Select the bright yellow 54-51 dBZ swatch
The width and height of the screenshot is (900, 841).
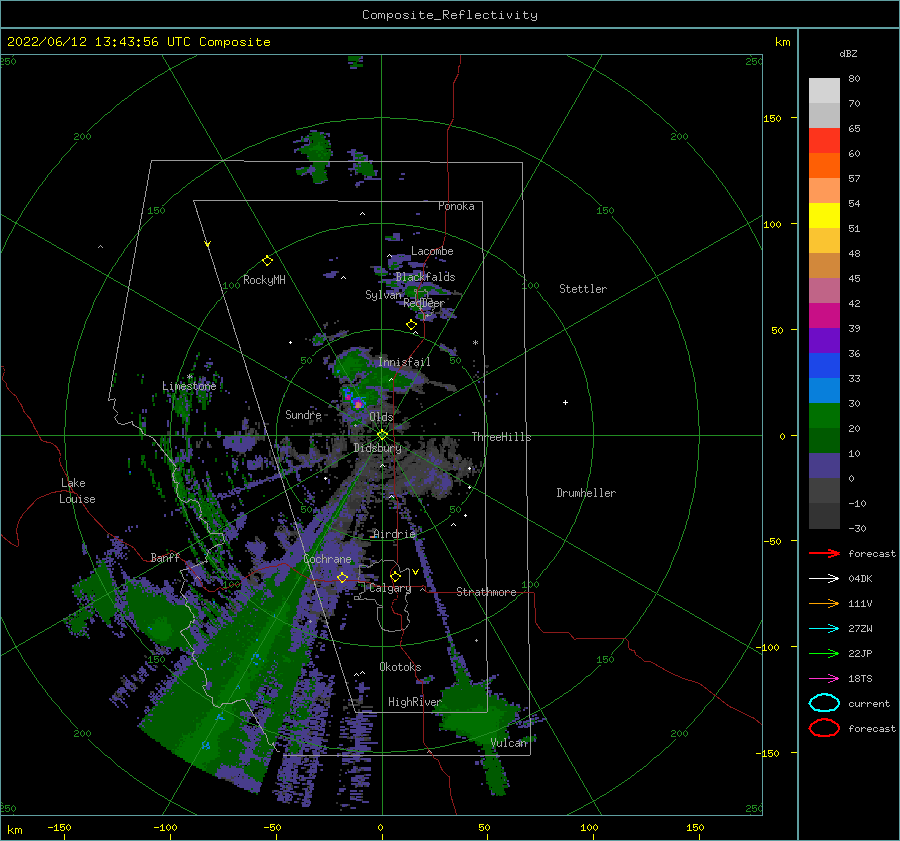coord(824,216)
